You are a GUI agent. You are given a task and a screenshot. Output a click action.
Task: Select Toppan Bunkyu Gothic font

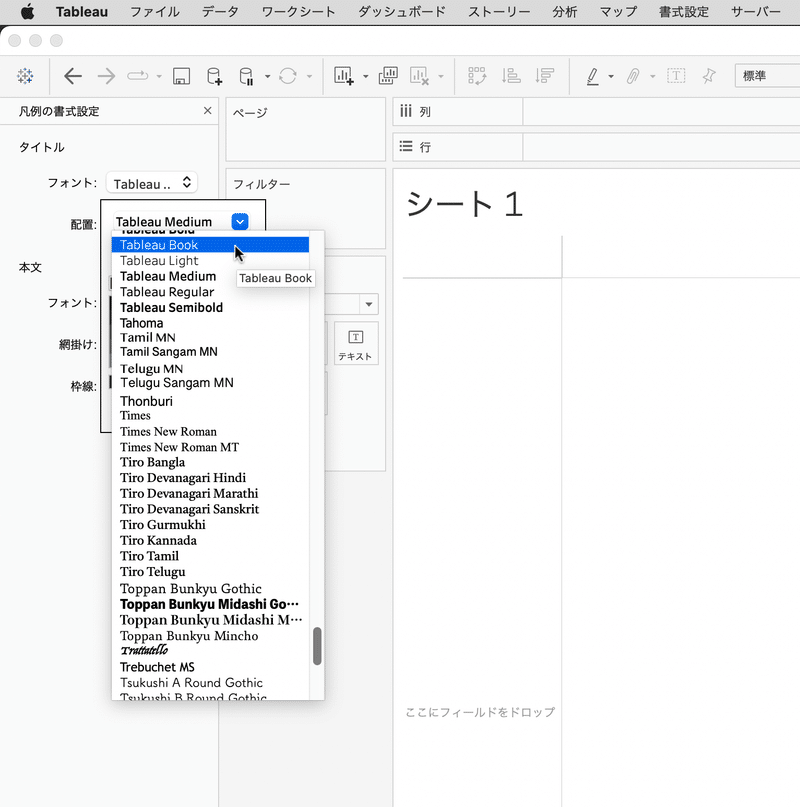point(210,589)
